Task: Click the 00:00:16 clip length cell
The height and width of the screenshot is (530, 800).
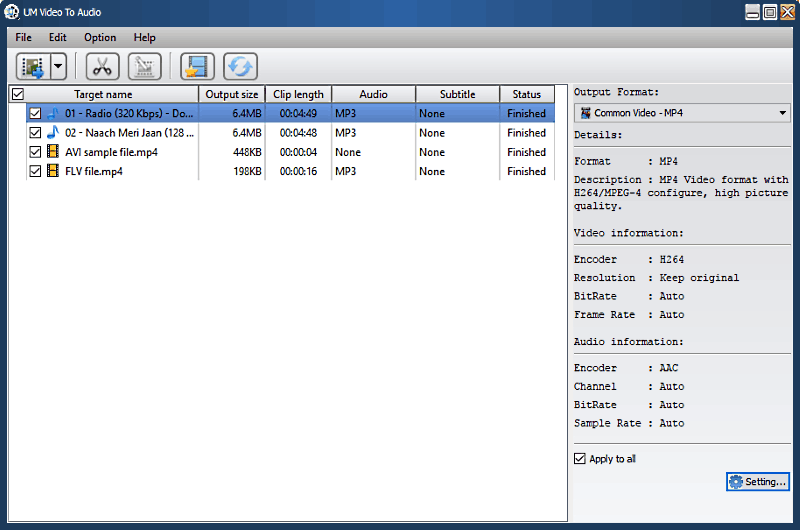Action: tap(298, 171)
